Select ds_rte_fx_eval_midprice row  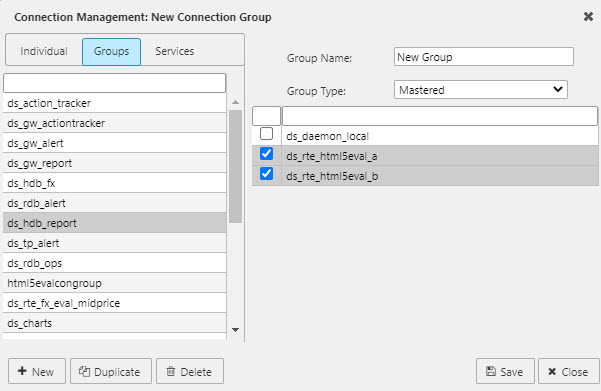pos(115,303)
